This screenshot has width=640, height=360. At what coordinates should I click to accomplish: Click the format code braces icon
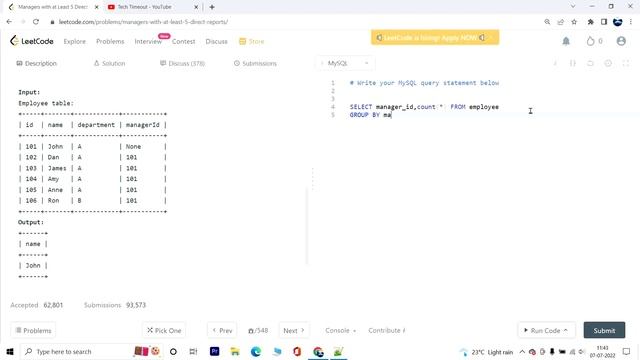coord(573,63)
